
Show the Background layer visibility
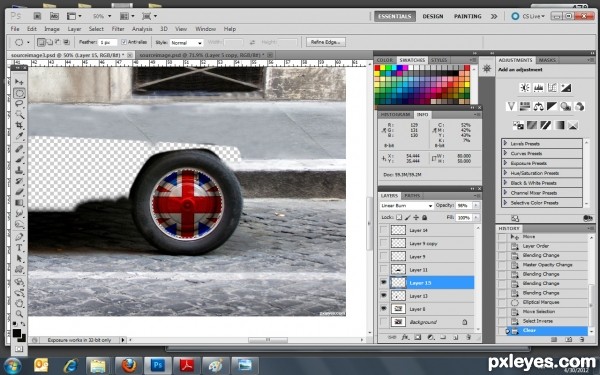[x=383, y=322]
